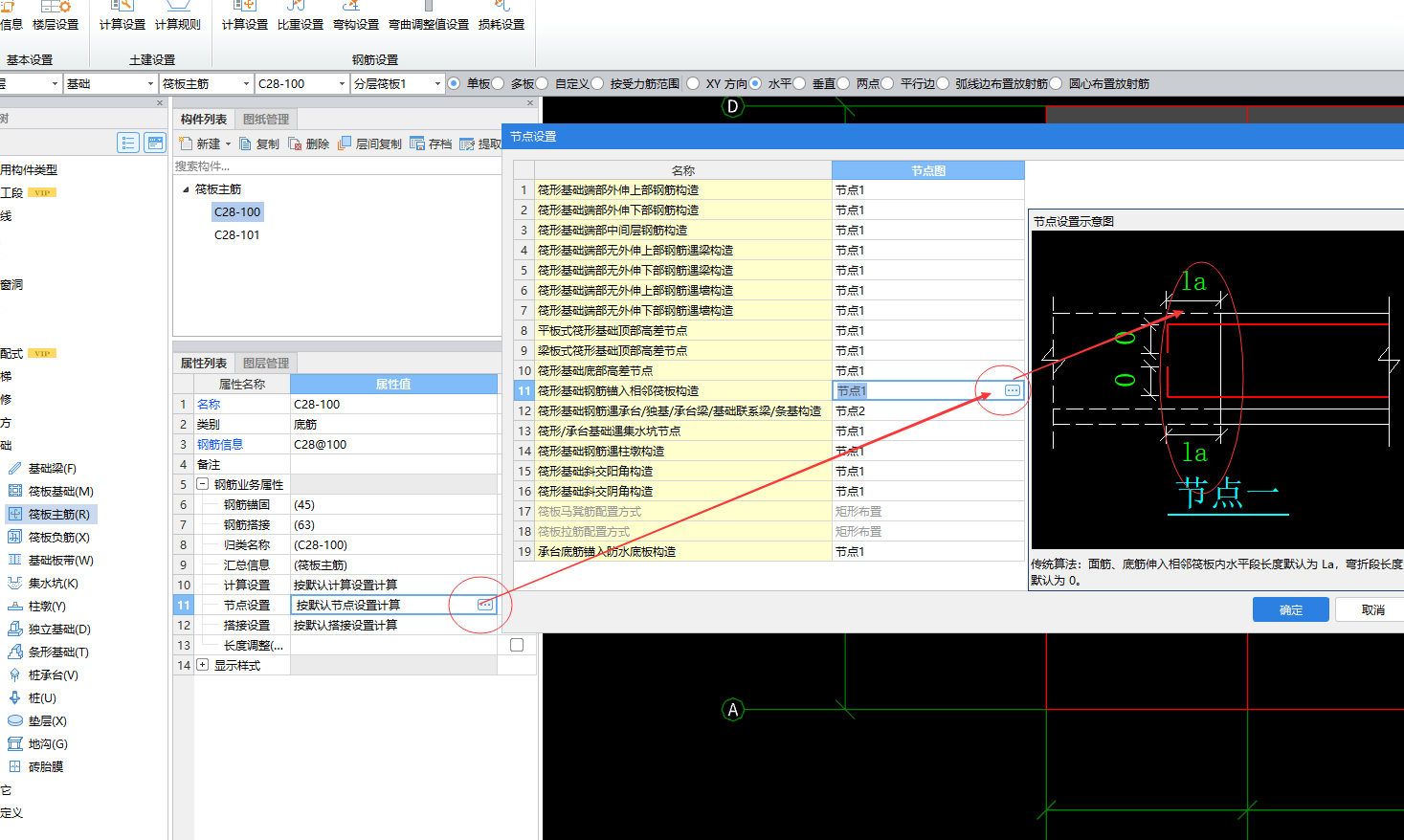This screenshot has height=840, width=1404.
Task: Open the 基础 category dropdown
Action: tap(150, 84)
